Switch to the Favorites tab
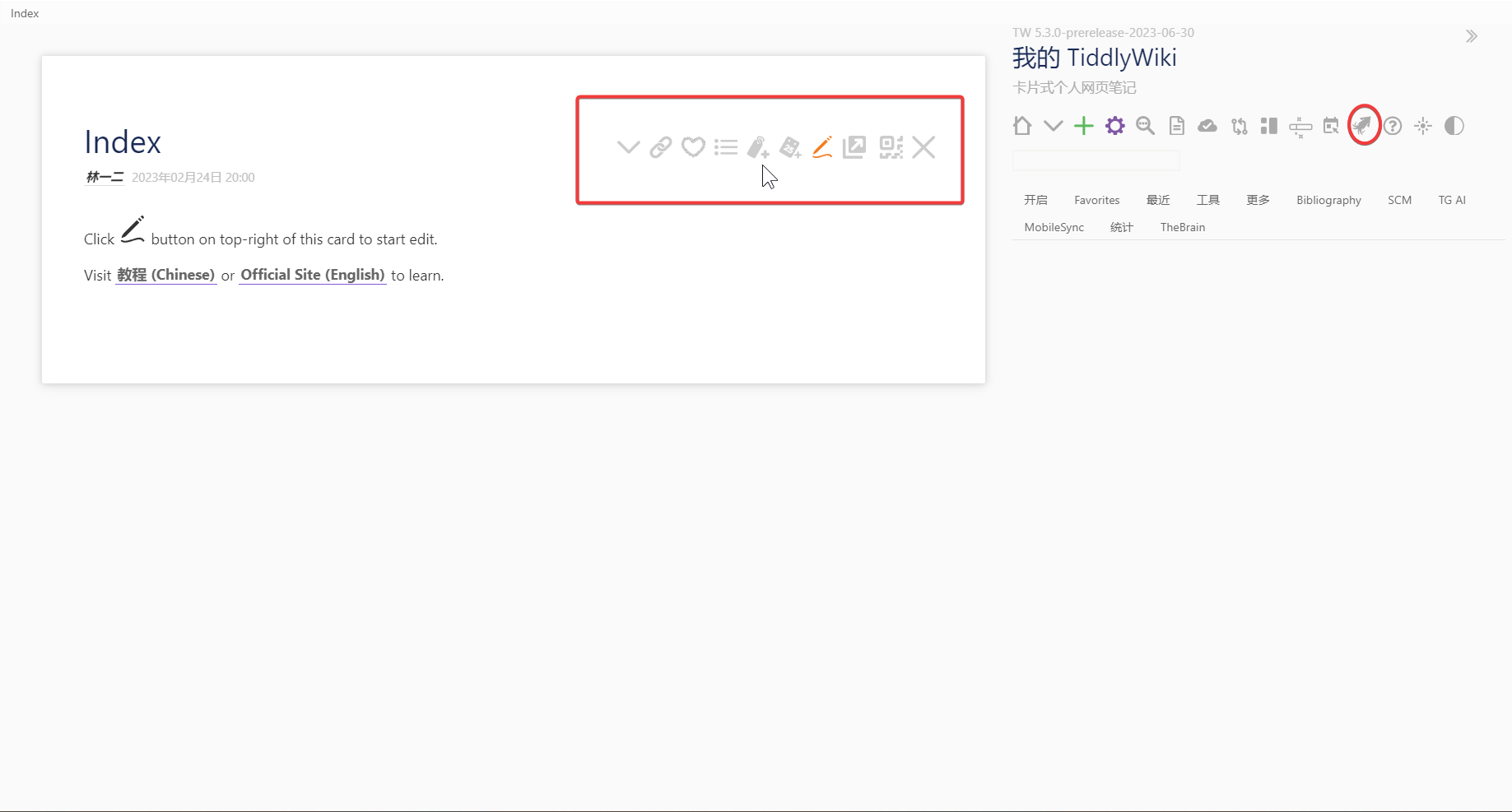Screen dimensions: 1512x812 pos(1097,200)
